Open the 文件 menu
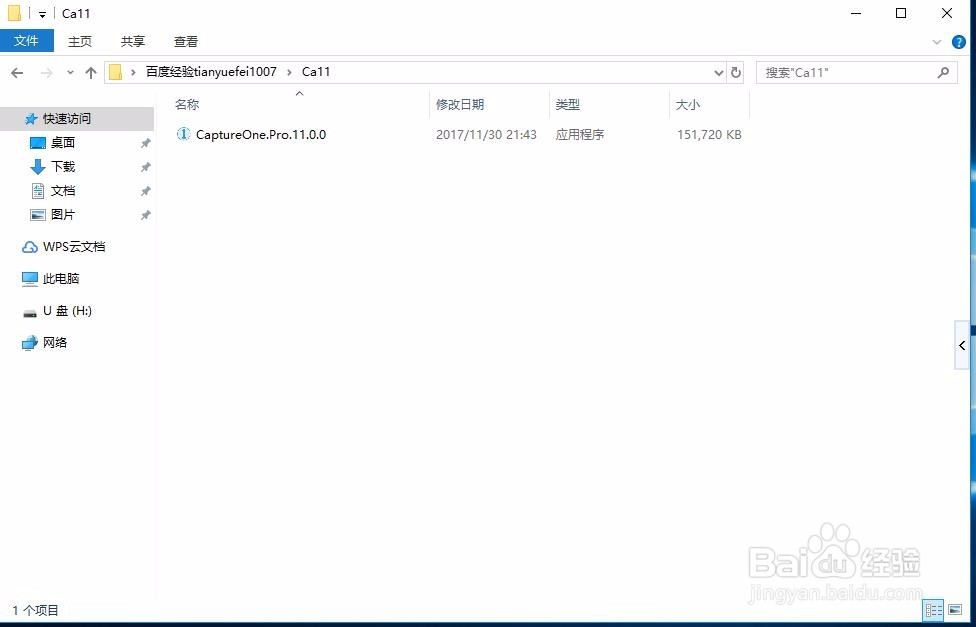 point(27,41)
